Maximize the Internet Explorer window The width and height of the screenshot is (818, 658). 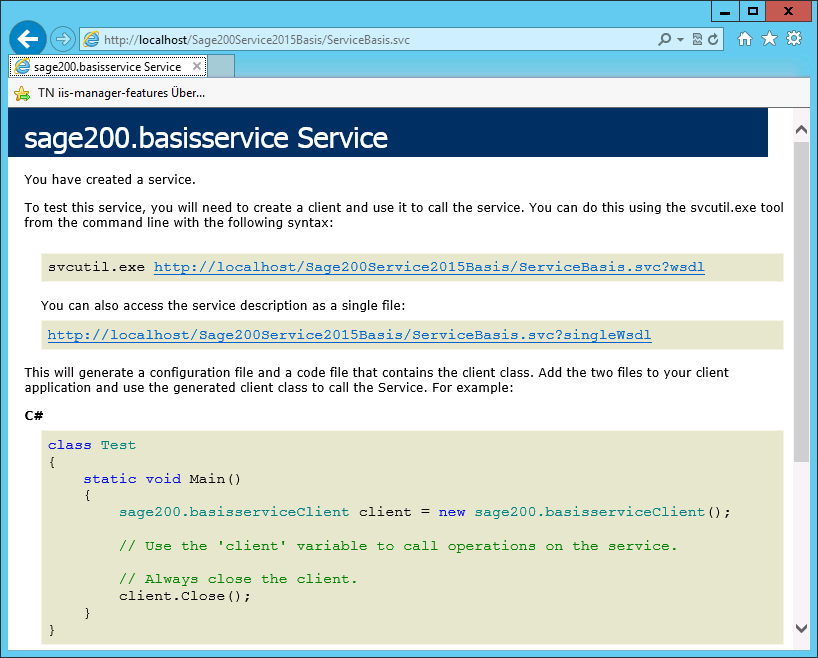click(x=752, y=11)
